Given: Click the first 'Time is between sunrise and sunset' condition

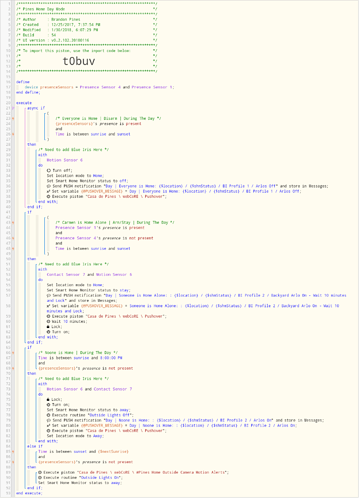Looking at the screenshot, I should coord(93,134).
